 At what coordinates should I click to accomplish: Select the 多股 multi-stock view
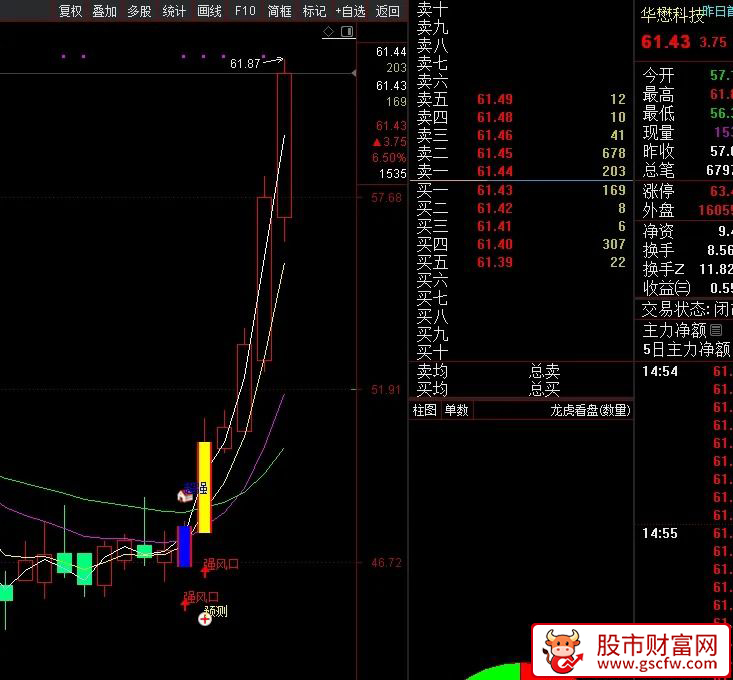tap(139, 11)
